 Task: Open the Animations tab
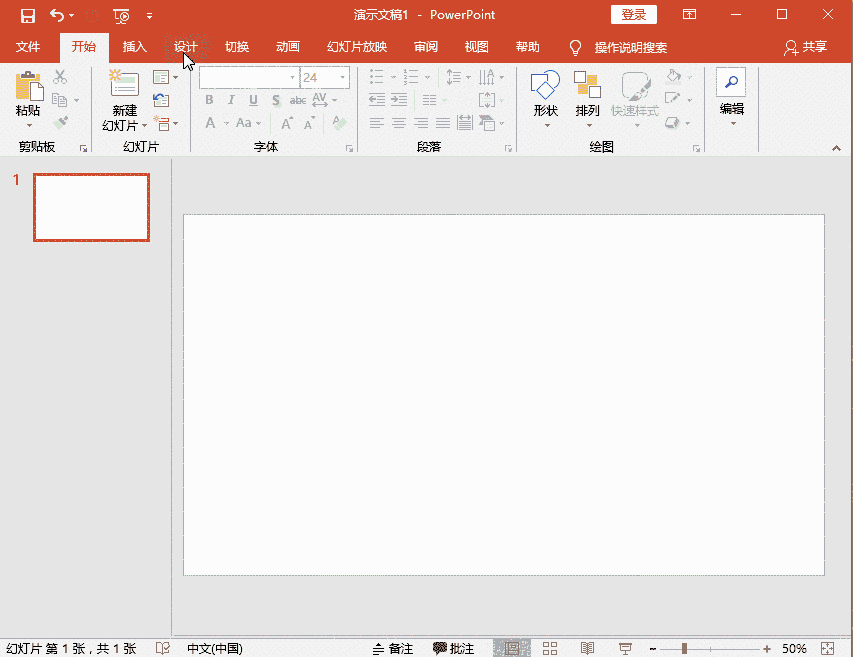pyautogui.click(x=288, y=47)
